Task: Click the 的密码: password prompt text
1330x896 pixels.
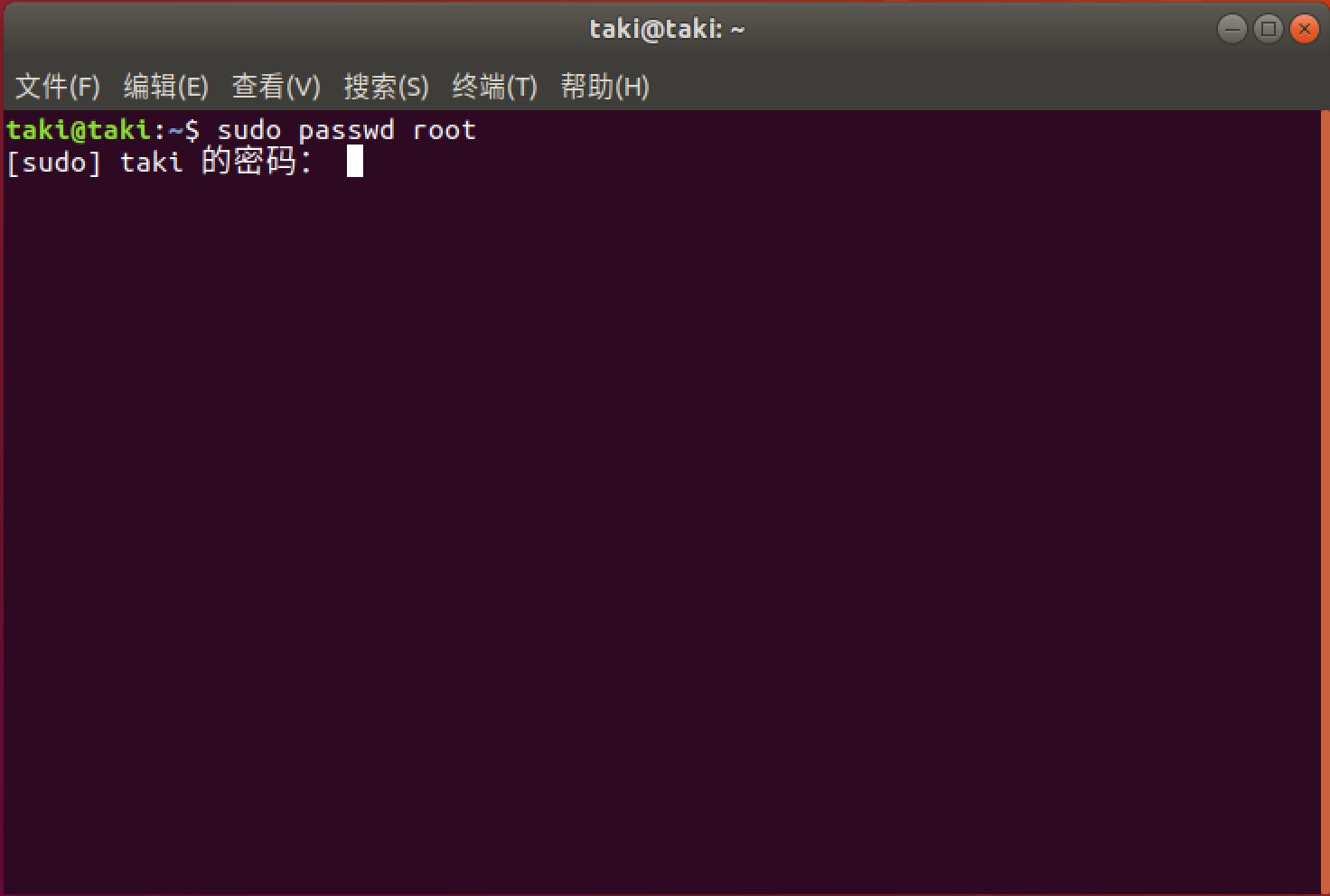Action: pos(257,162)
